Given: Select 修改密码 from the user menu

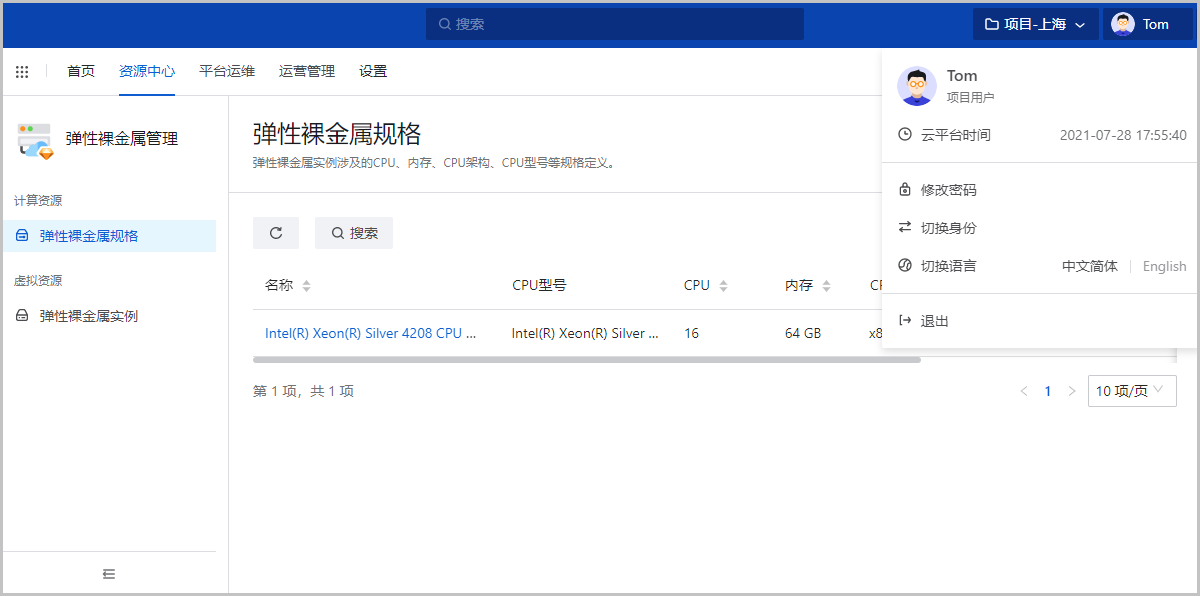Looking at the screenshot, I should (948, 190).
